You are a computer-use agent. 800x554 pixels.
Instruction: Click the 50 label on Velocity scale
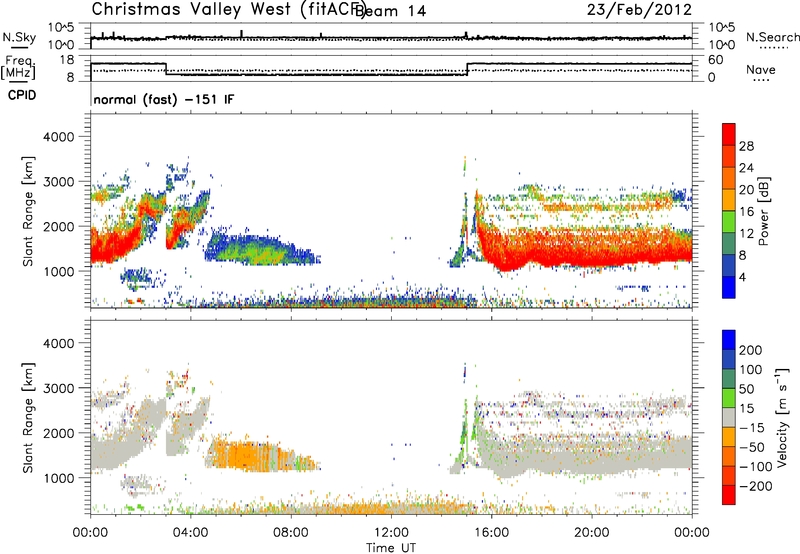(746, 389)
